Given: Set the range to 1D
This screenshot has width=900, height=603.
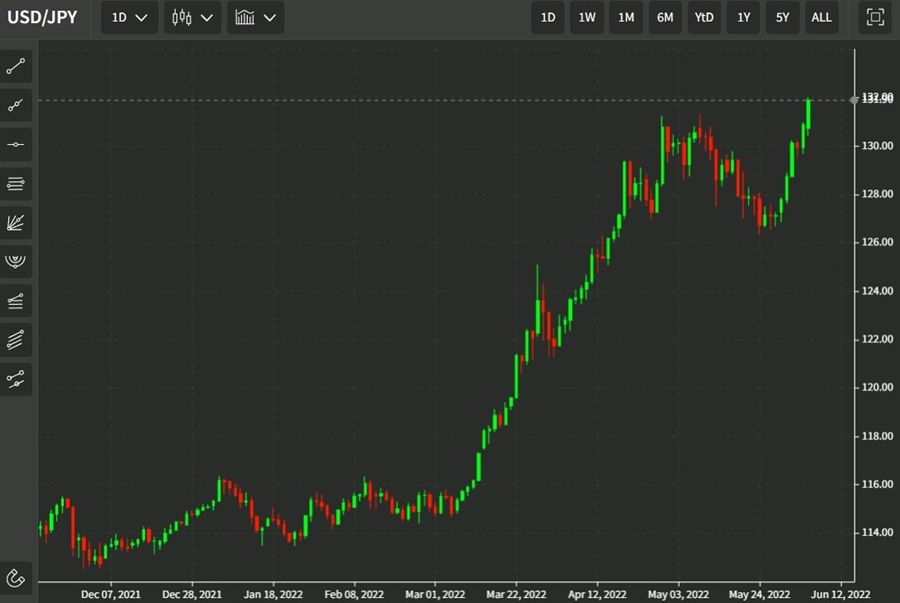Looking at the screenshot, I should click(x=548, y=17).
